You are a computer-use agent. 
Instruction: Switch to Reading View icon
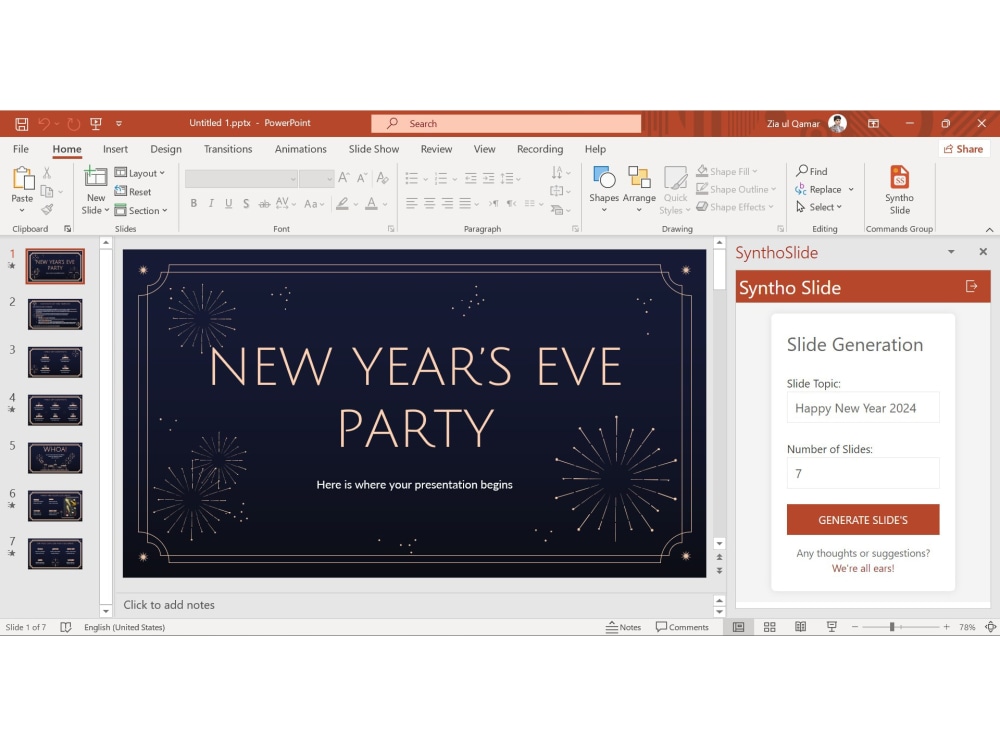[800, 627]
